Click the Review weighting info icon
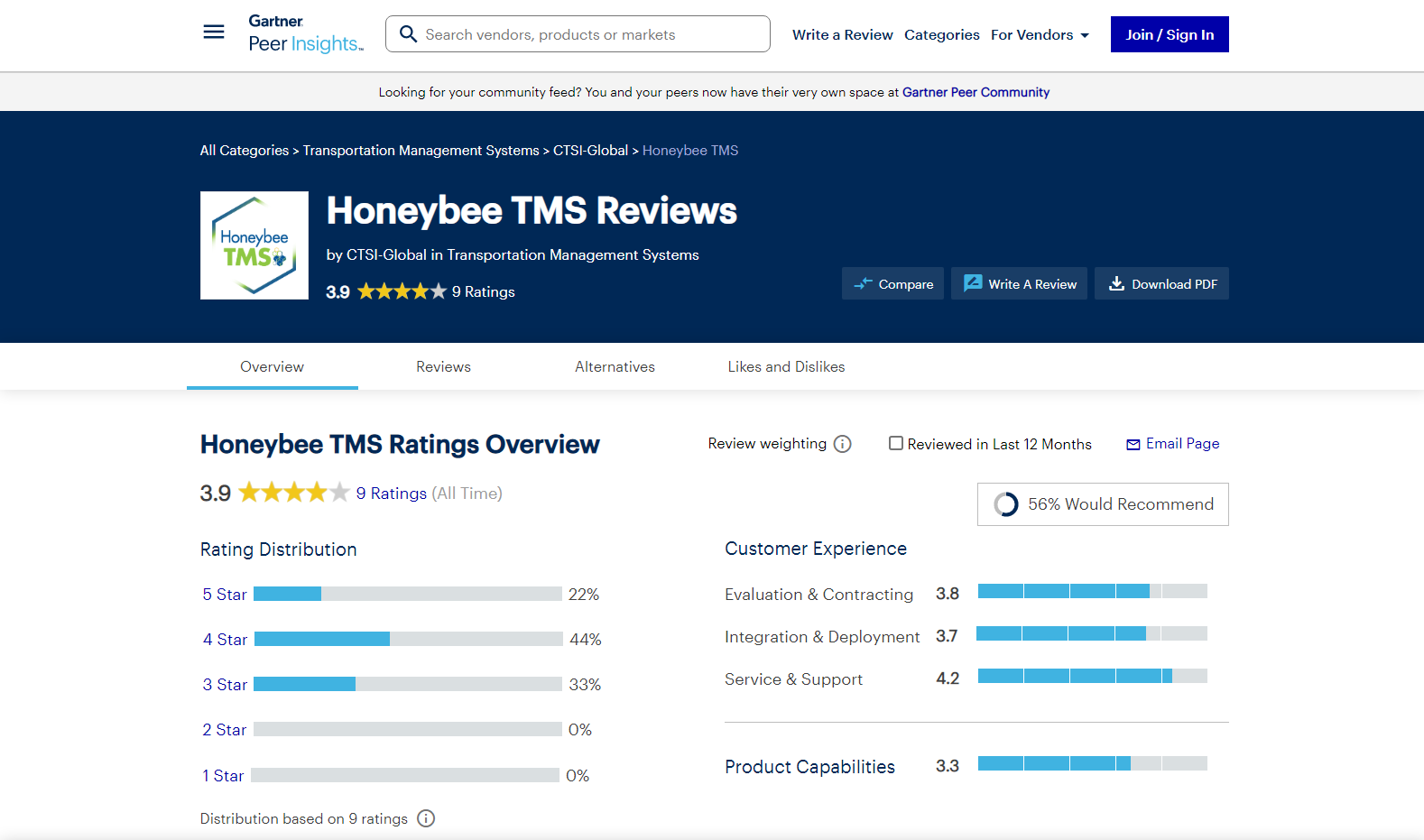This screenshot has height=840, width=1424. click(x=843, y=444)
